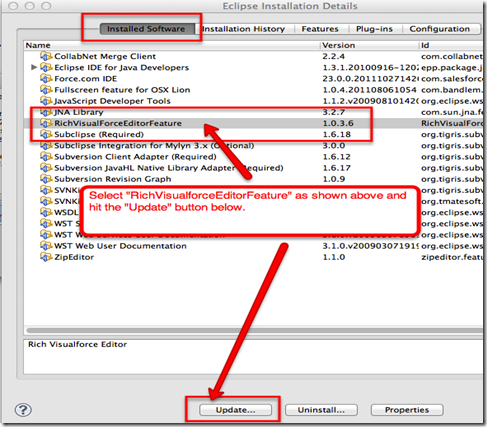487x427 pixels.
Task: Click the ZipEditor feature icon
Action: 46,257
